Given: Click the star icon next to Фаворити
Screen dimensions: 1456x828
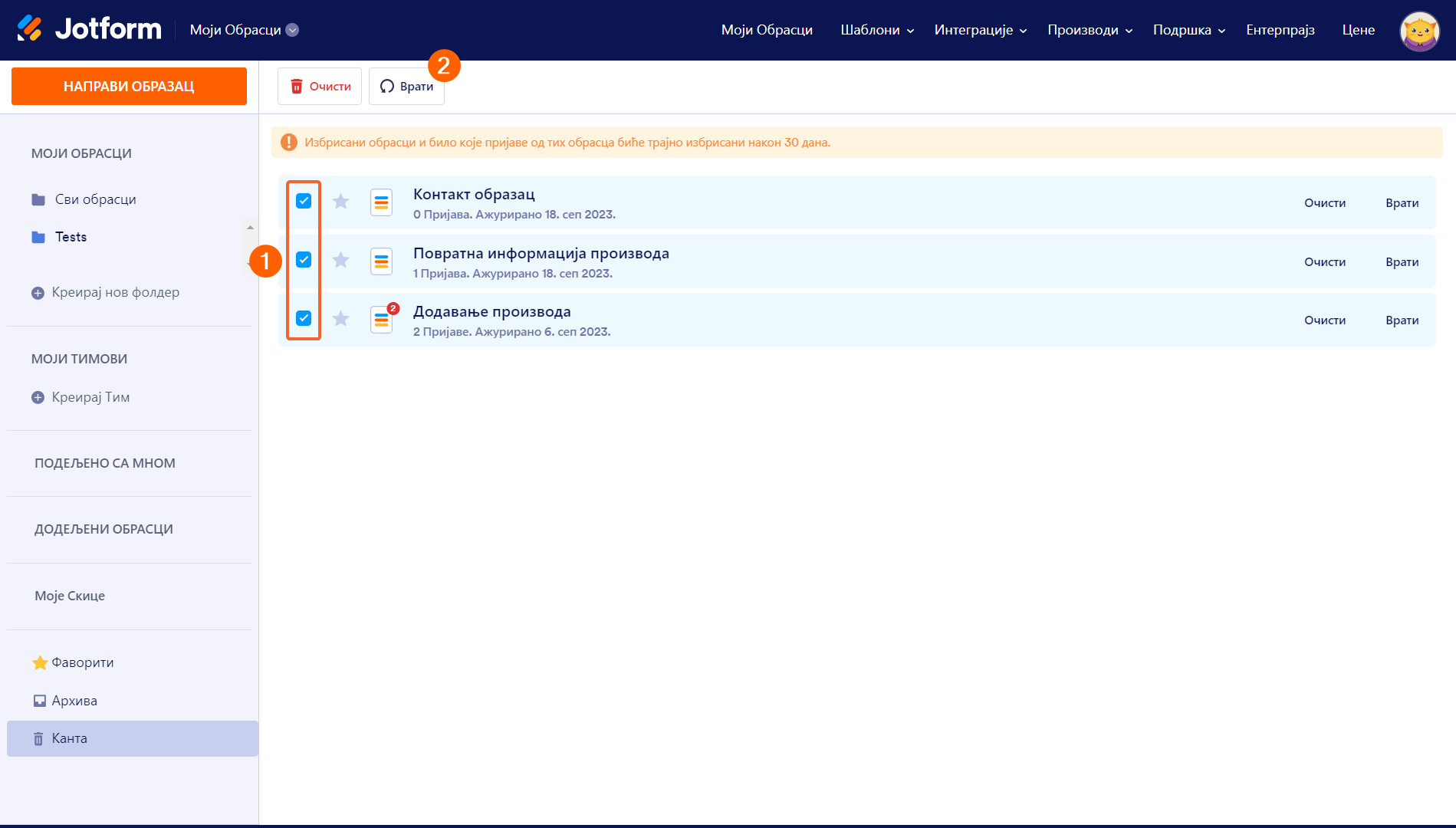Looking at the screenshot, I should coord(40,663).
